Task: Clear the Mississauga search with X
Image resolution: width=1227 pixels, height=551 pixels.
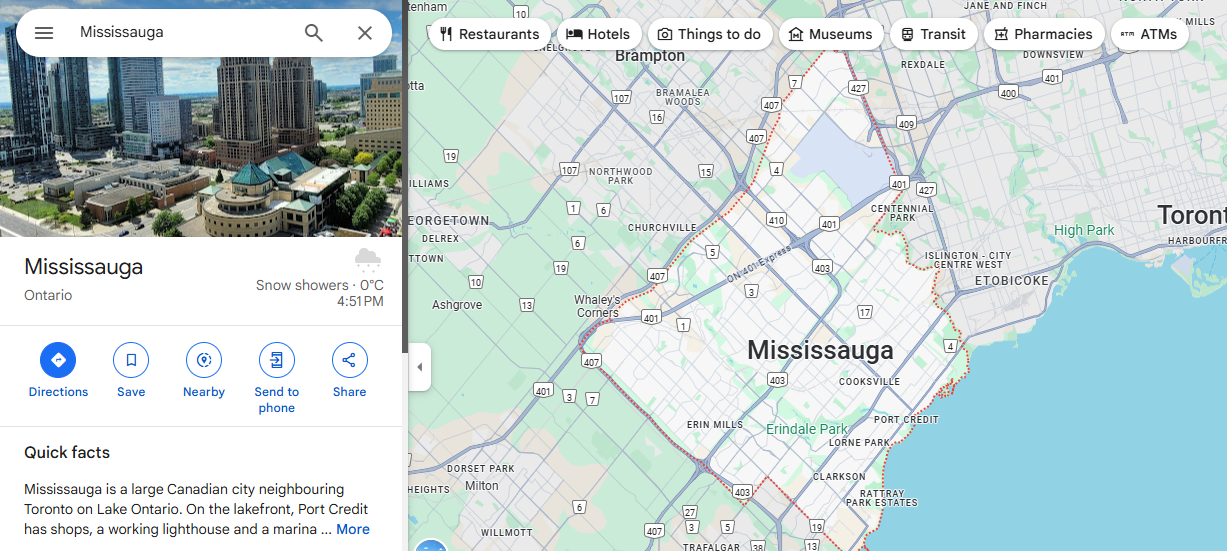Action: (x=365, y=33)
